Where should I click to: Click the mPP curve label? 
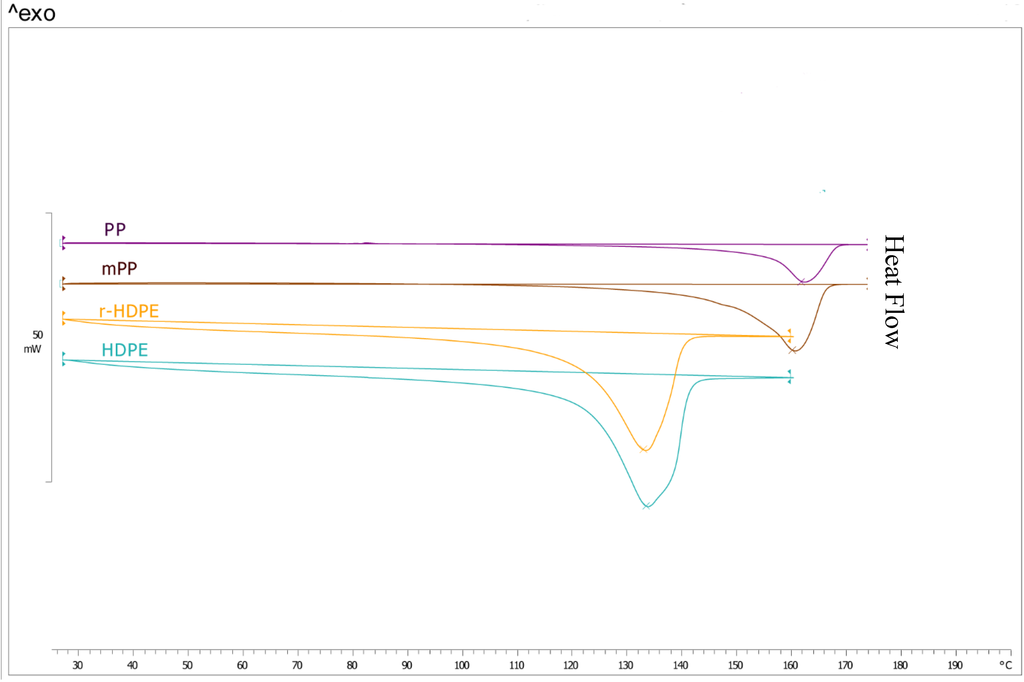(120, 268)
